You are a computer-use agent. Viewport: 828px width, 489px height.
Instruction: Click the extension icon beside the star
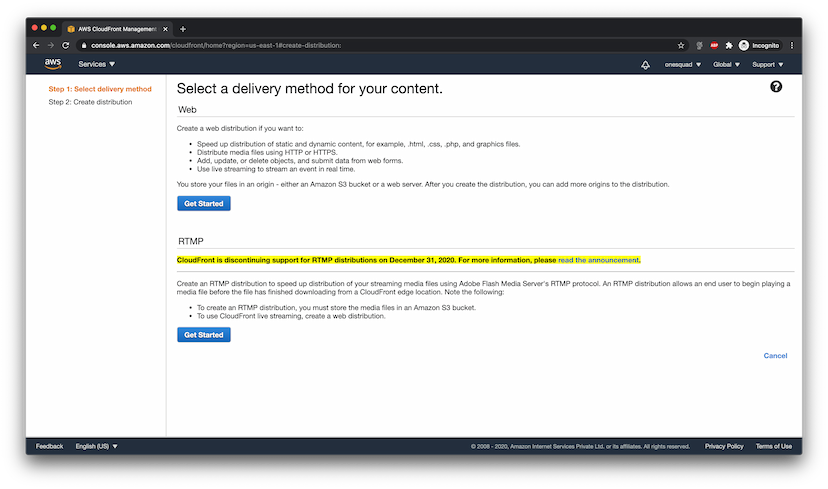point(699,45)
